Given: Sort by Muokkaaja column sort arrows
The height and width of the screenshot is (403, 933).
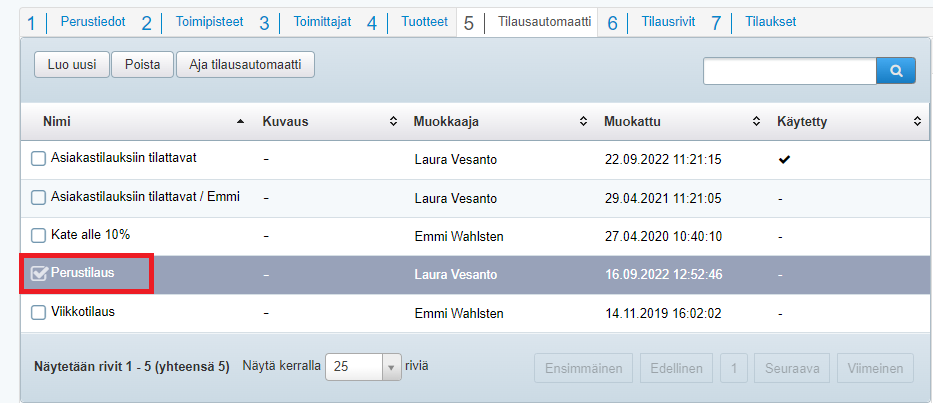Looking at the screenshot, I should pyautogui.click(x=583, y=121).
